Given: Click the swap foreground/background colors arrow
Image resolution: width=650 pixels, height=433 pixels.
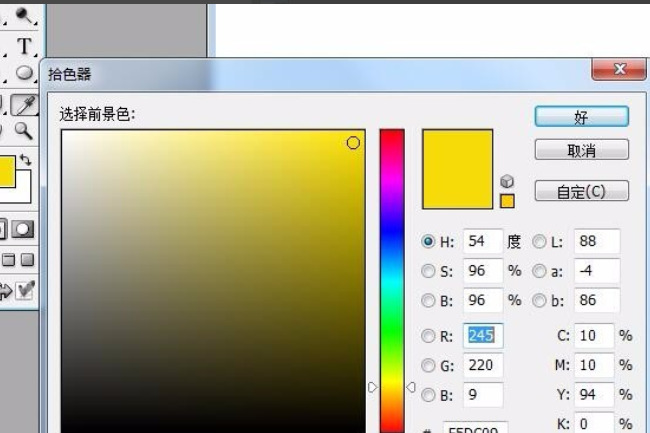Looking at the screenshot, I should point(26,160).
